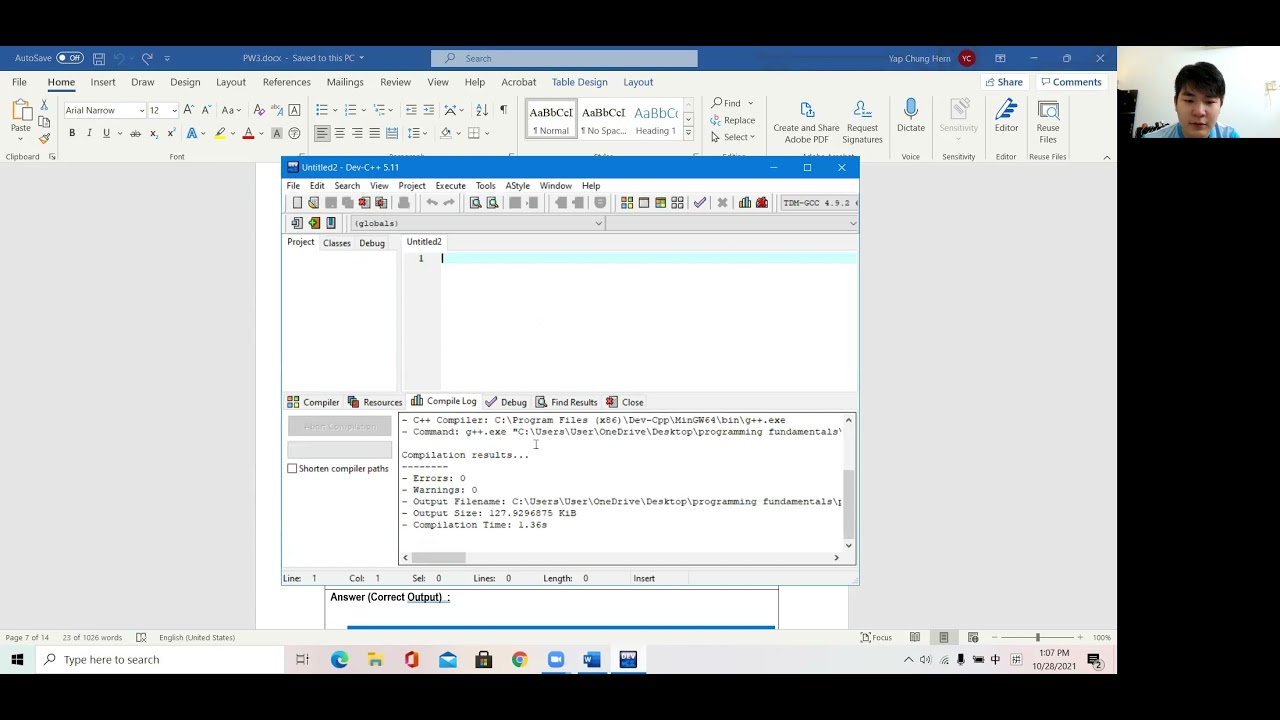The image size is (1280, 720).
Task: Click Create and Share Adobe PDF button
Action: pyautogui.click(x=806, y=122)
